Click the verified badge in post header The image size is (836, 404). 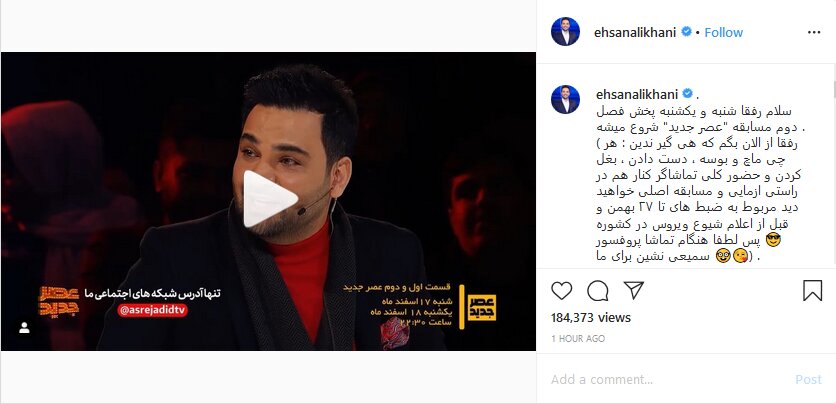tap(686, 32)
